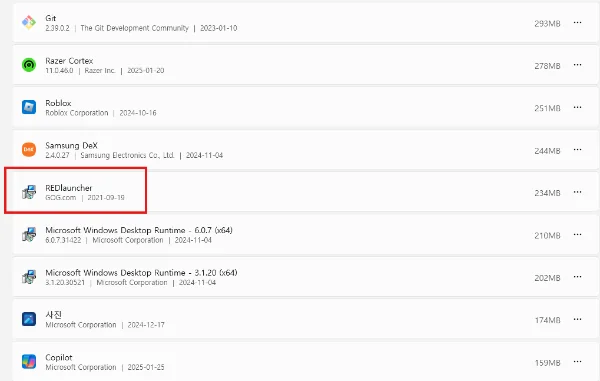Show options for Desktop Runtime 6.0.7
600x381 pixels.
[577, 234]
